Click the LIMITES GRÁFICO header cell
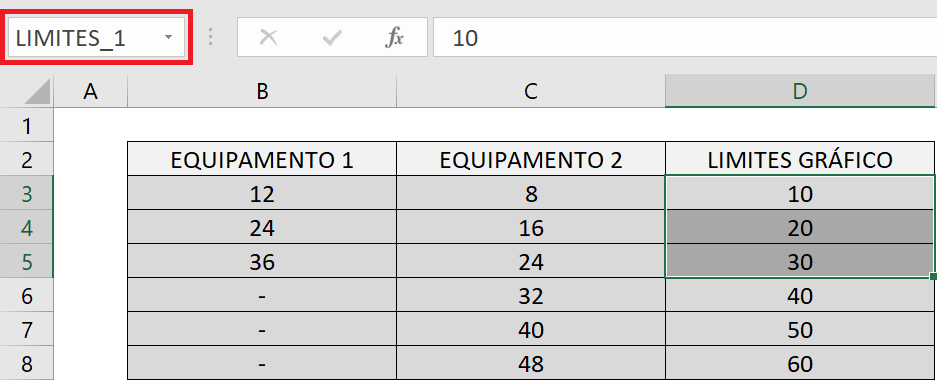The height and width of the screenshot is (380, 937). pos(800,160)
